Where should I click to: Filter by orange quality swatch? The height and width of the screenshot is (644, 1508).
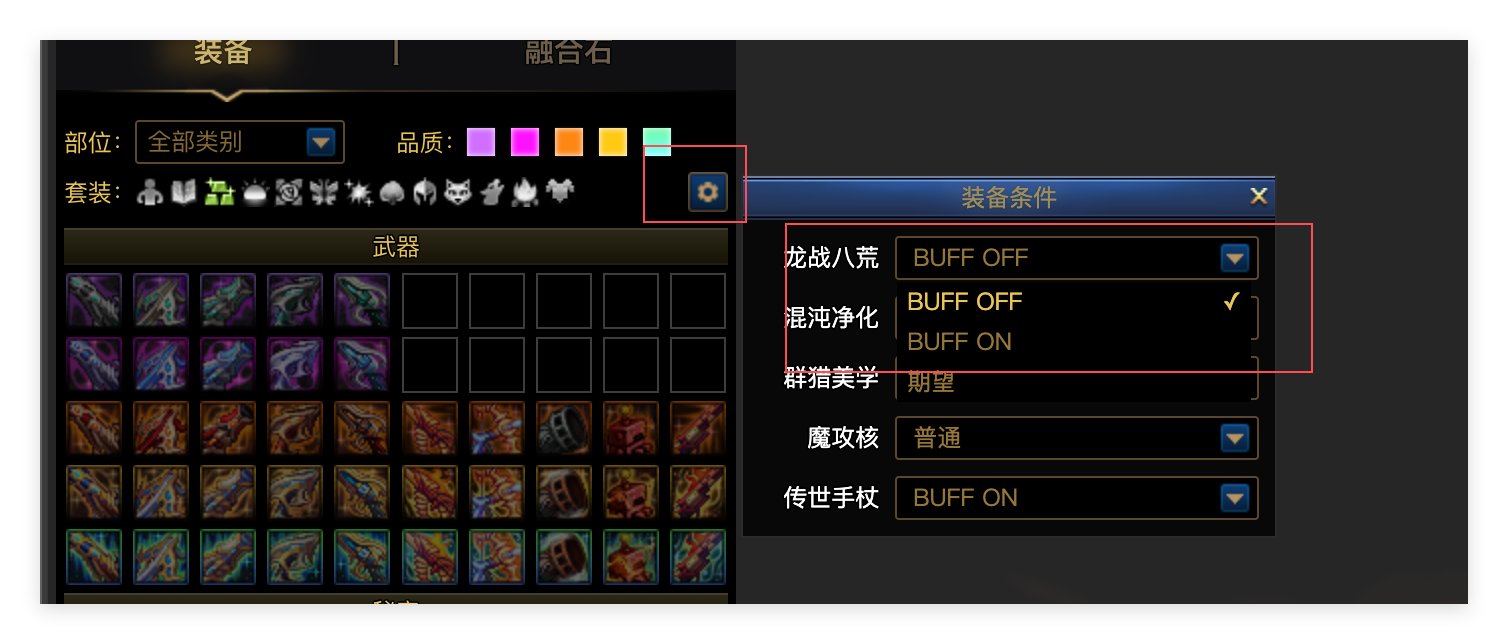(x=569, y=142)
